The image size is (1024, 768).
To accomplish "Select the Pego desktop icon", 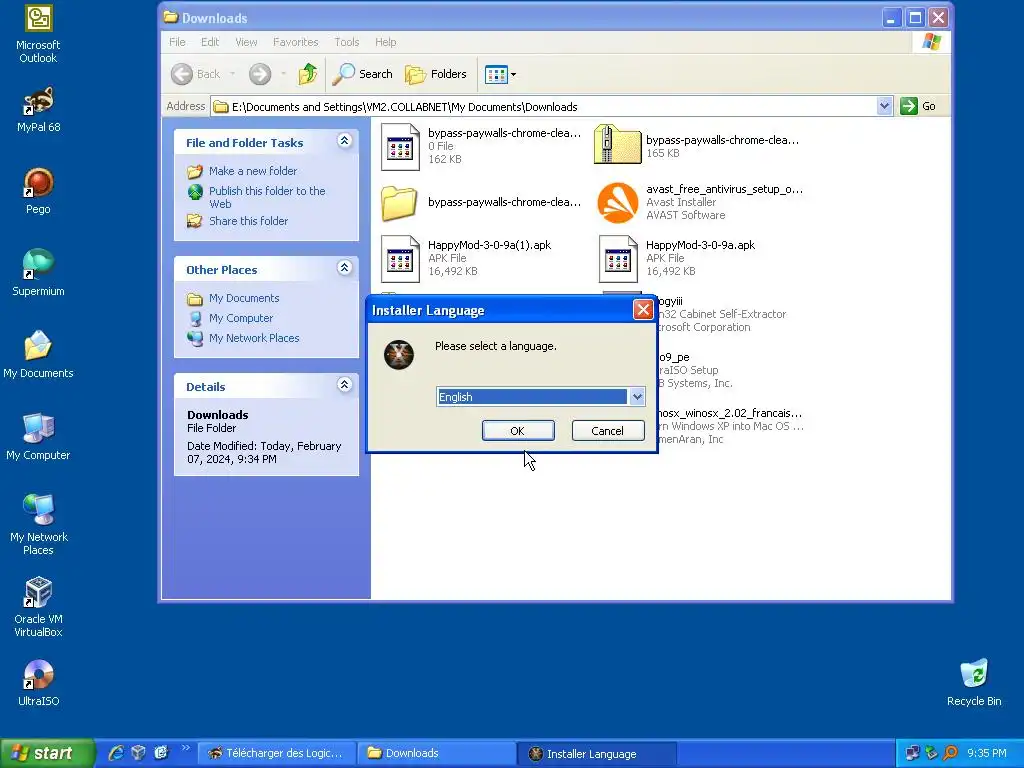I will coord(38,191).
